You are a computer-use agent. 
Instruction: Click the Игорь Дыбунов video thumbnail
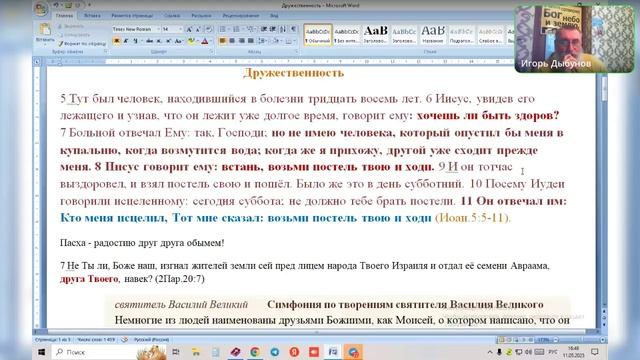574,39
